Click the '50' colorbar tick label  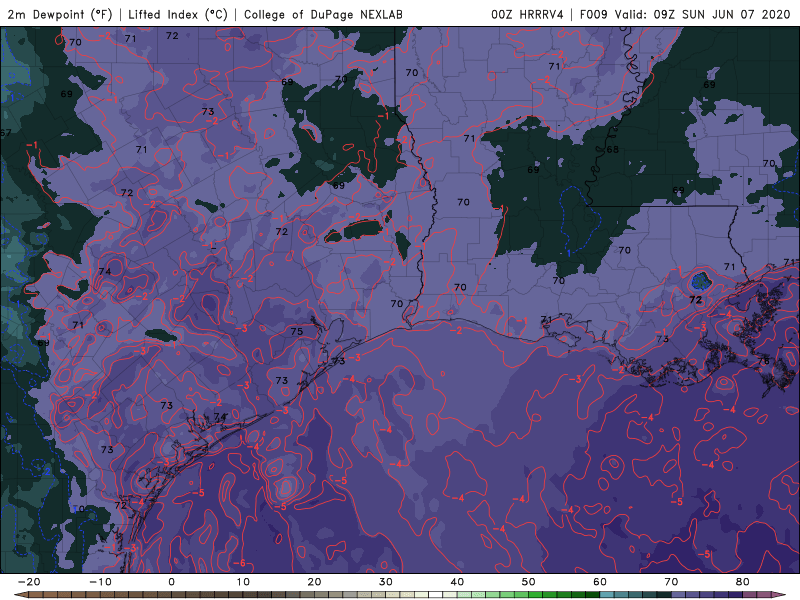[529, 582]
